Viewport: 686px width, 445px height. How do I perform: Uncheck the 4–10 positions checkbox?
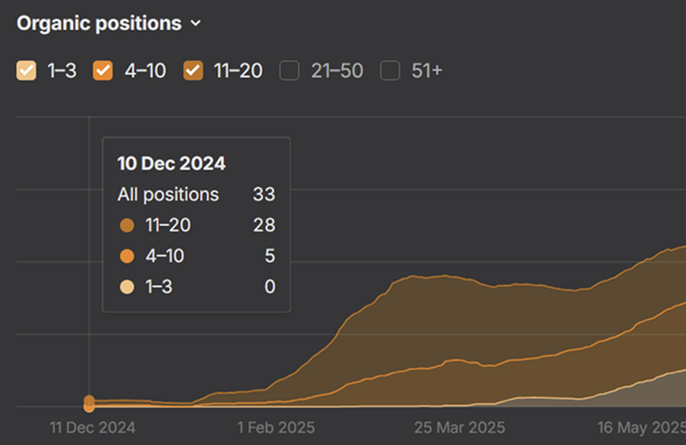[103, 70]
